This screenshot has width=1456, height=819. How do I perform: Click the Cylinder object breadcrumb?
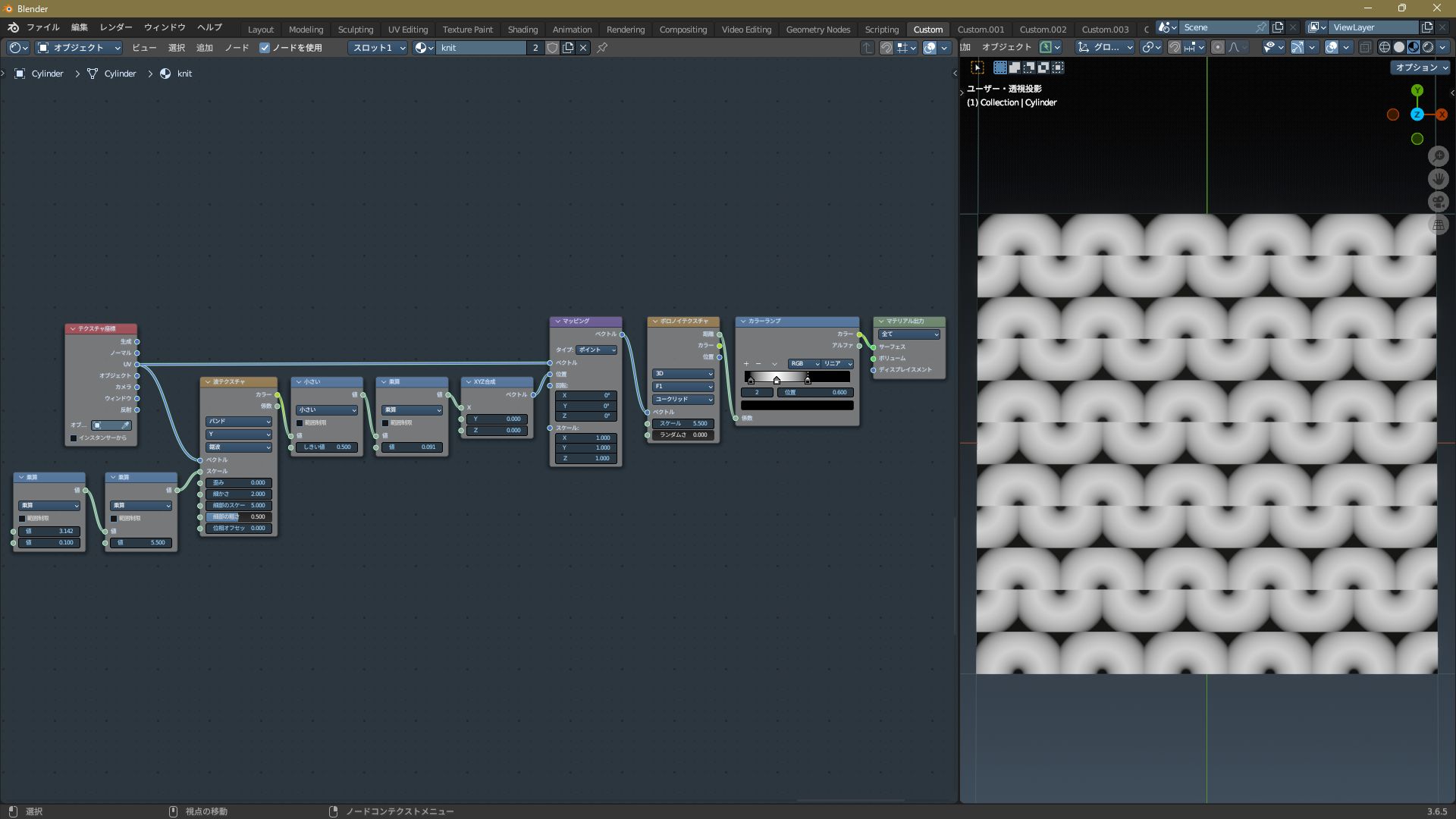point(47,74)
